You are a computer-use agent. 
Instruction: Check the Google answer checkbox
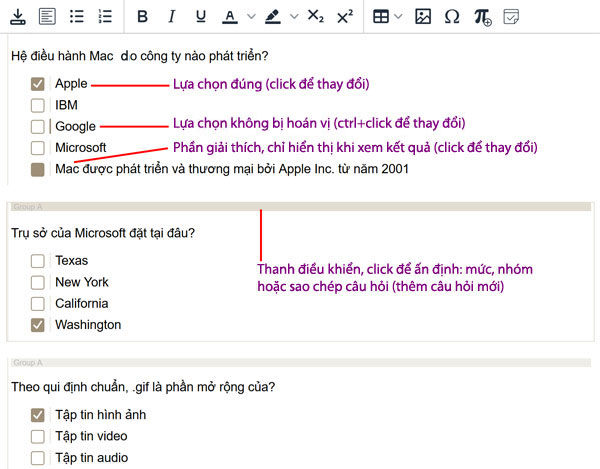[x=38, y=127]
